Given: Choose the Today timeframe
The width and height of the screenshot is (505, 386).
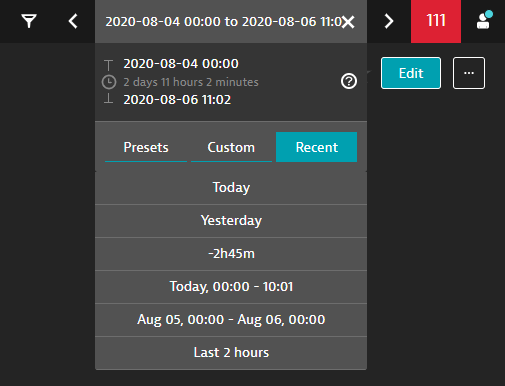Looking at the screenshot, I should pyautogui.click(x=231, y=188).
